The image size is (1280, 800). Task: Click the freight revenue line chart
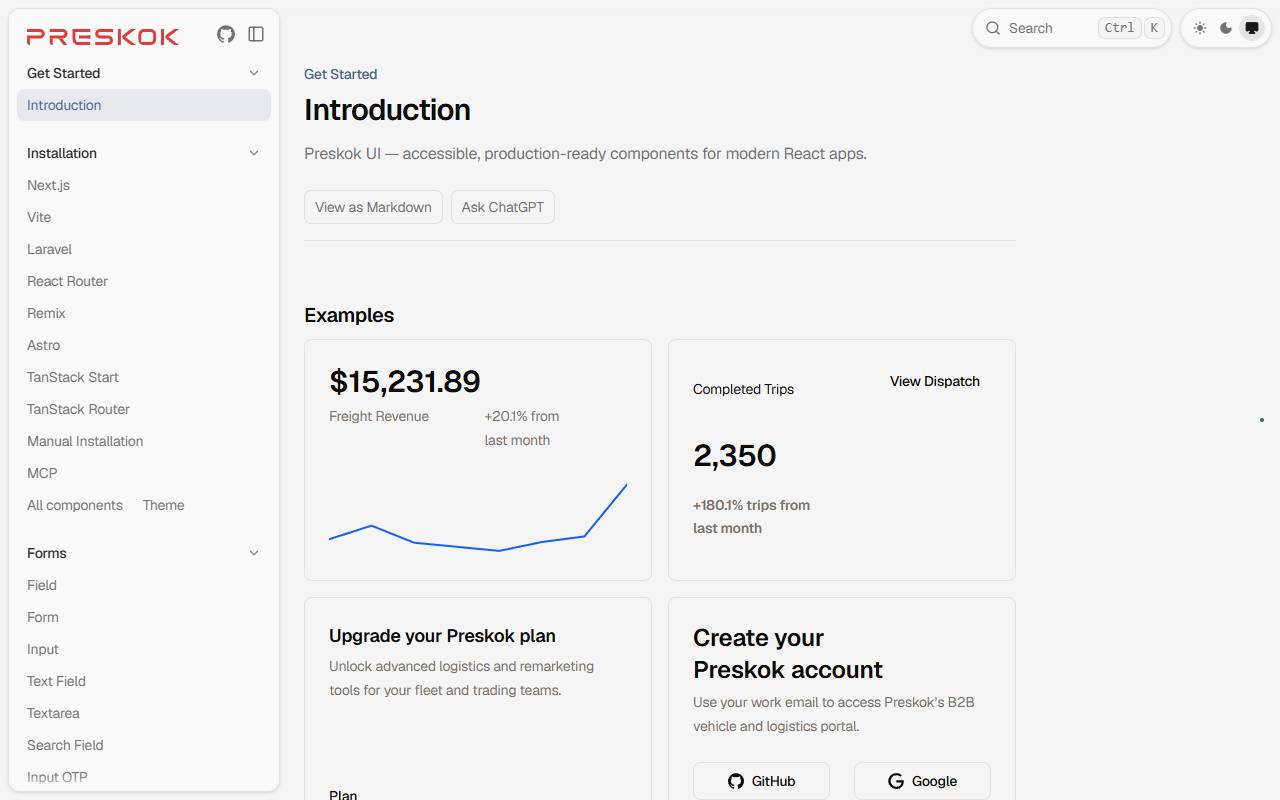478,517
